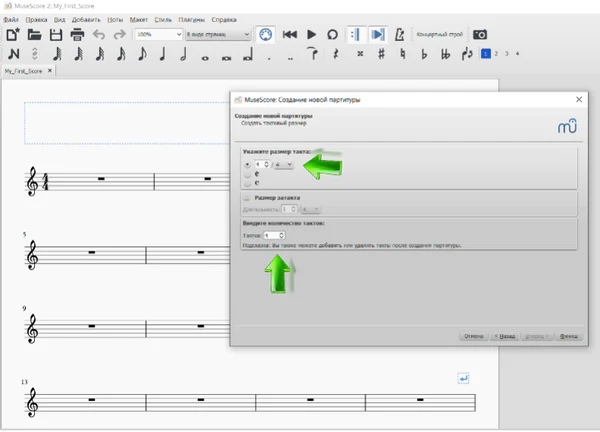Close the My_First_Score tab
Image resolution: width=600 pixels, height=432 pixels.
click(50, 71)
